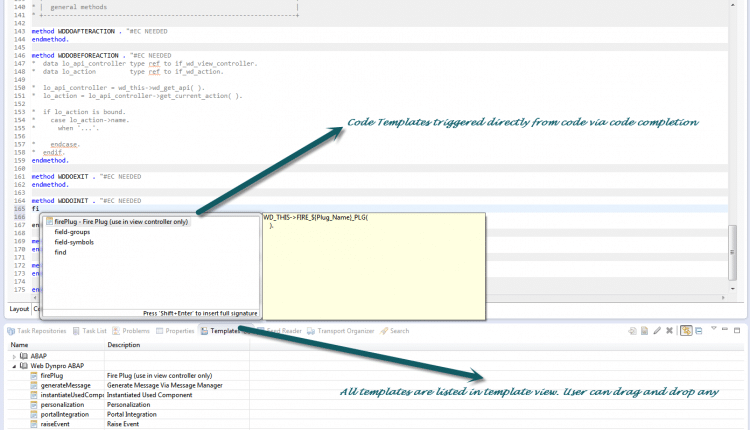
Task: Open the Properties tab
Action: point(175,331)
